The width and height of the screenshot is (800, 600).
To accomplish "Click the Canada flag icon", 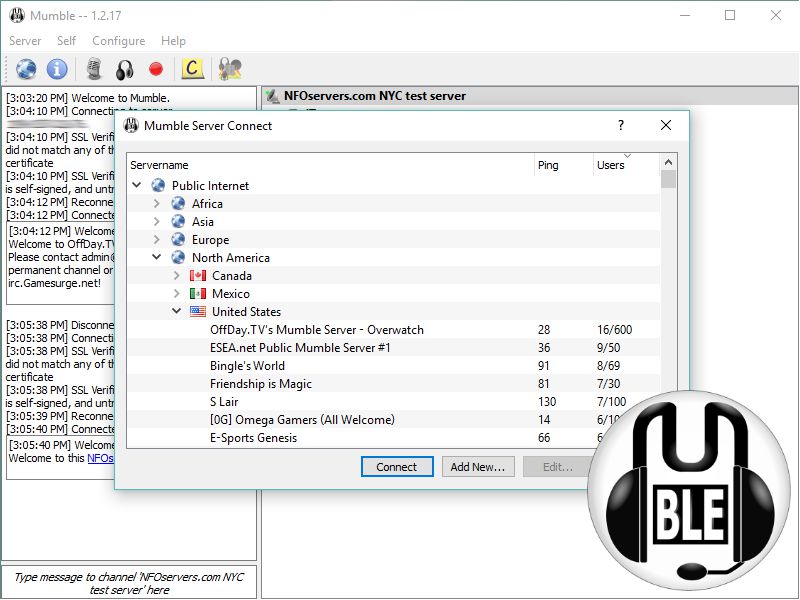I will click(198, 276).
